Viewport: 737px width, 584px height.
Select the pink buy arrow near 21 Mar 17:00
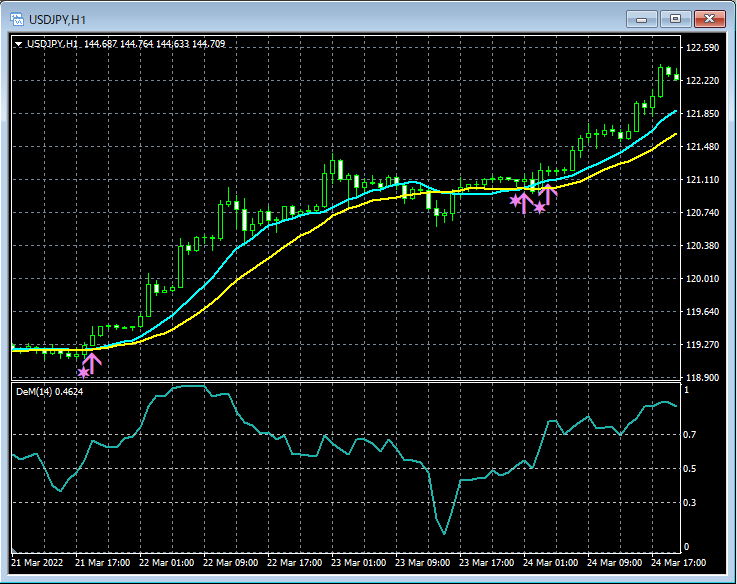[x=92, y=363]
